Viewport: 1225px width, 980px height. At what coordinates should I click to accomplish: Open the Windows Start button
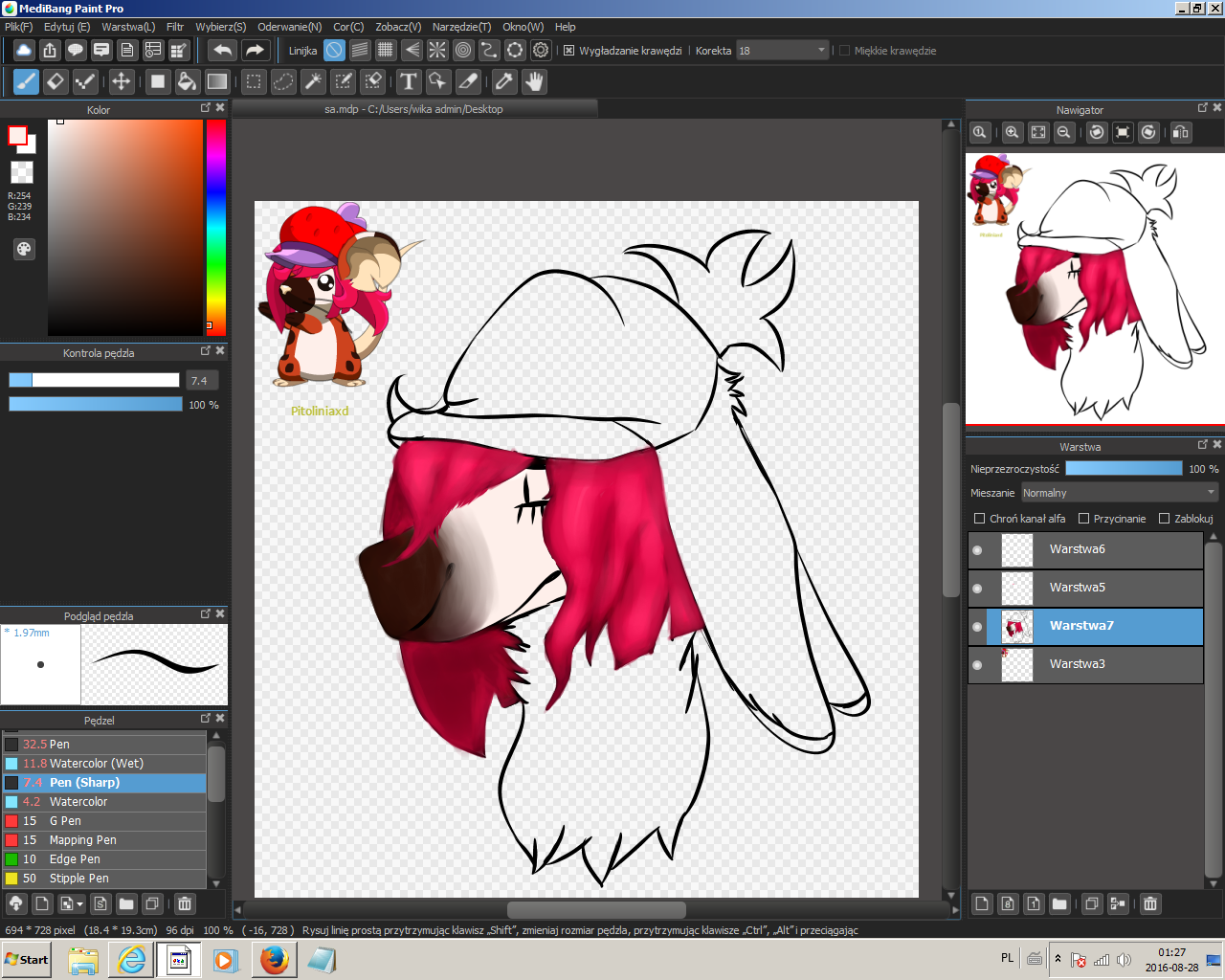[28, 959]
